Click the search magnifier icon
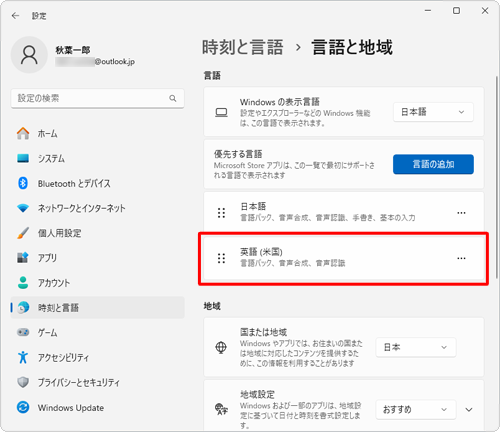Image resolution: width=500 pixels, height=432 pixels. pos(173,98)
